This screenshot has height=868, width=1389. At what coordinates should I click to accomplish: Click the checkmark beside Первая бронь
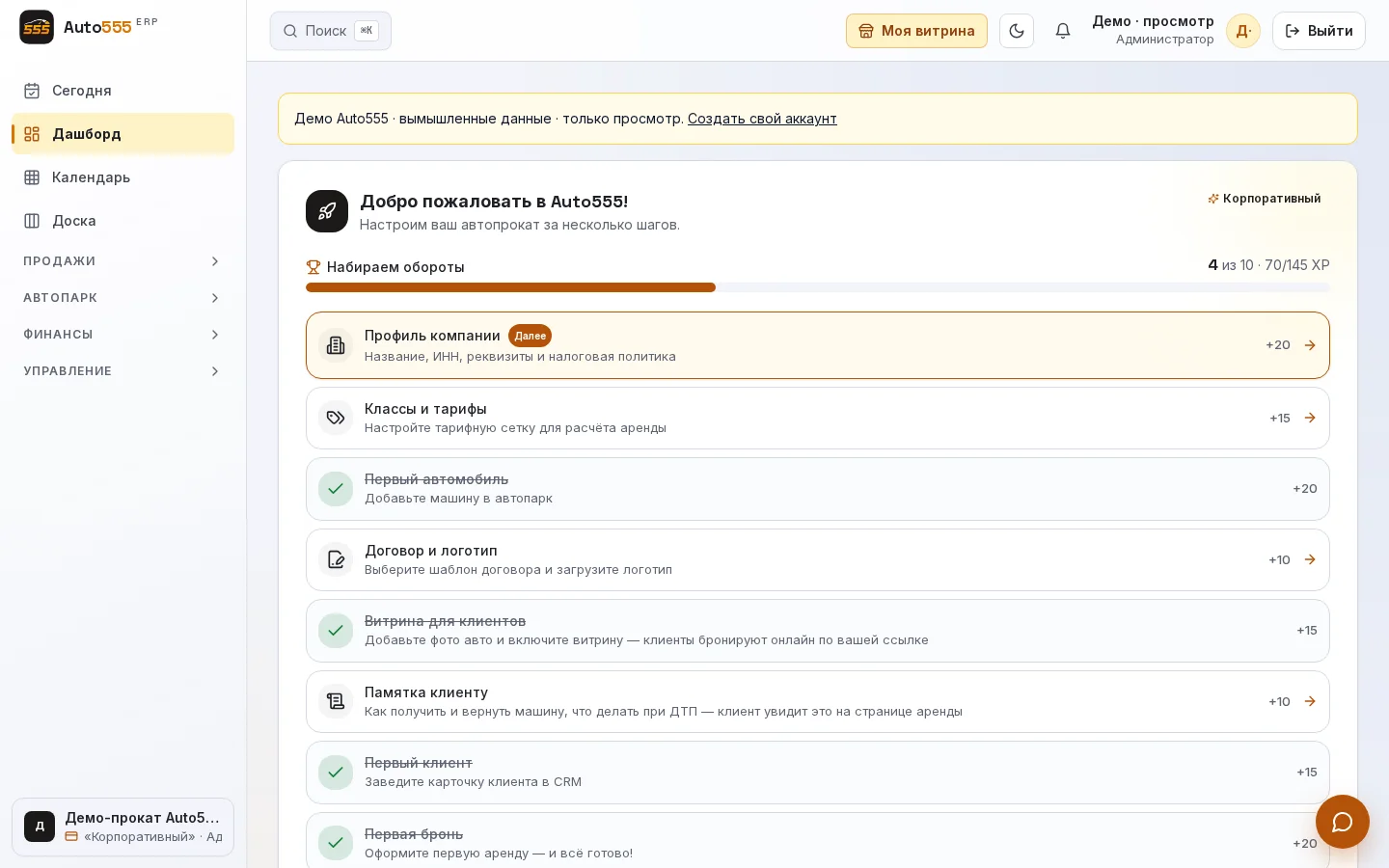[x=336, y=843]
